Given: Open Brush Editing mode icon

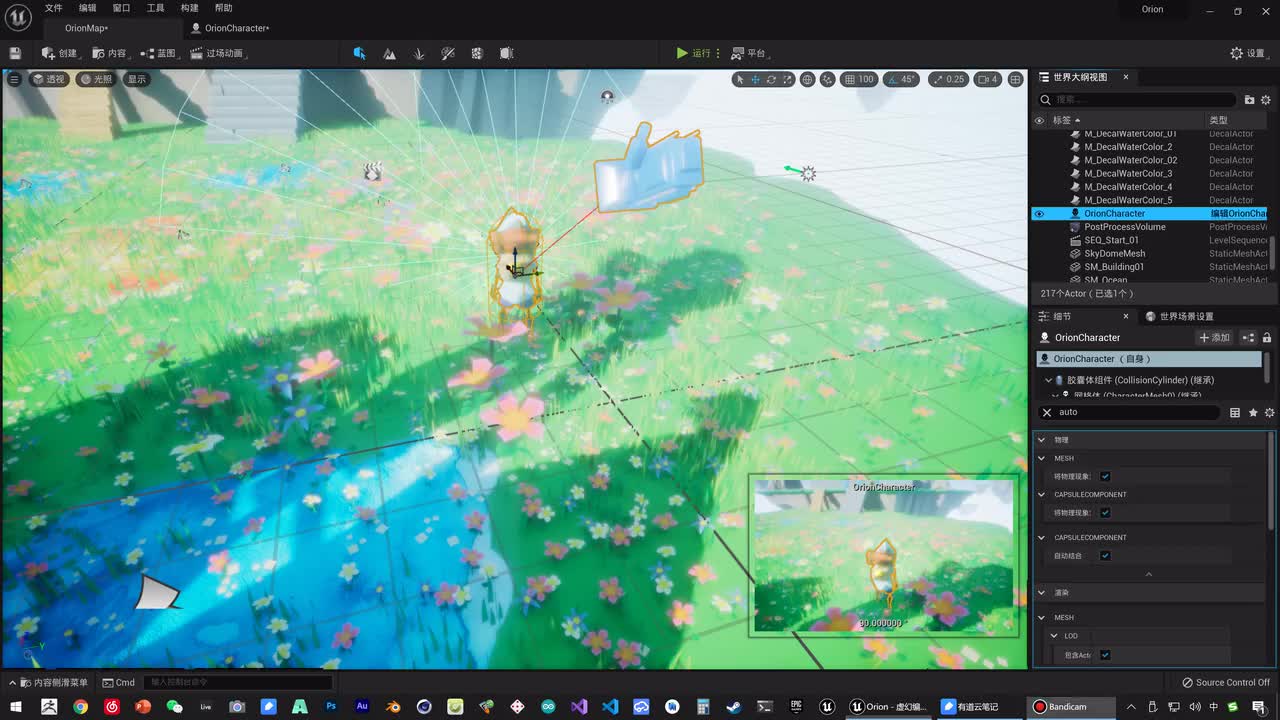Looking at the screenshot, I should [x=506, y=53].
